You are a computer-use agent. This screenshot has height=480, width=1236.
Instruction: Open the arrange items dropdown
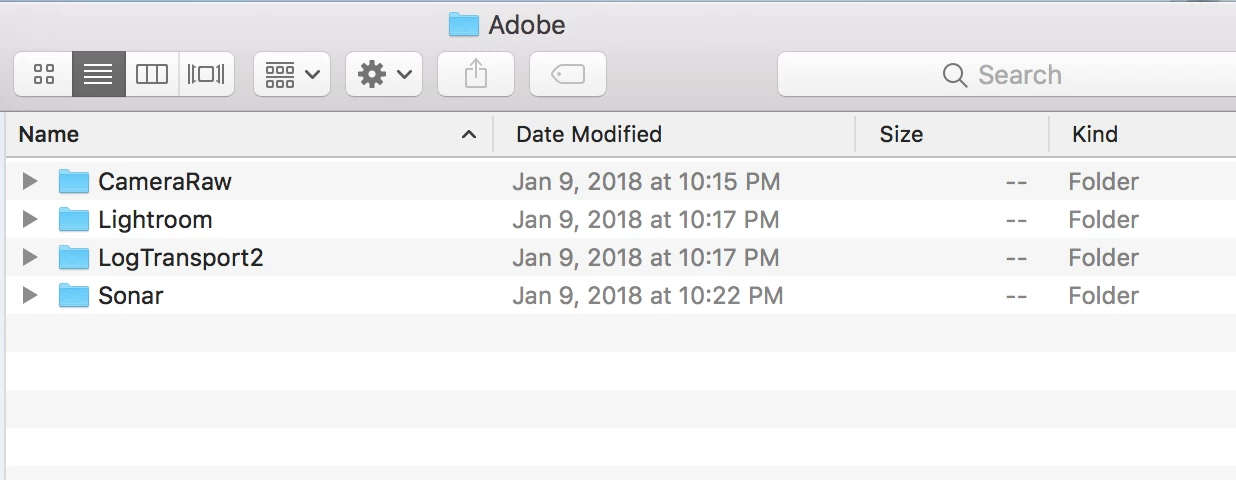[292, 74]
